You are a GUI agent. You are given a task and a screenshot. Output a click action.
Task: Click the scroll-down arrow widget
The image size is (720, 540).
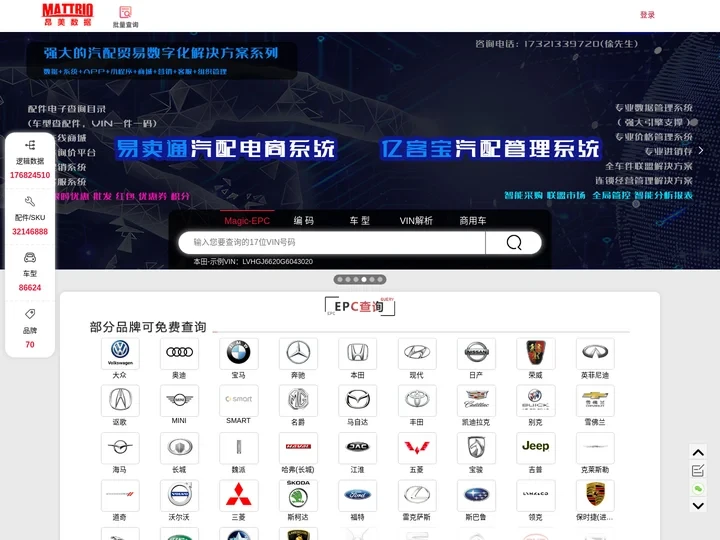pyautogui.click(x=698, y=506)
